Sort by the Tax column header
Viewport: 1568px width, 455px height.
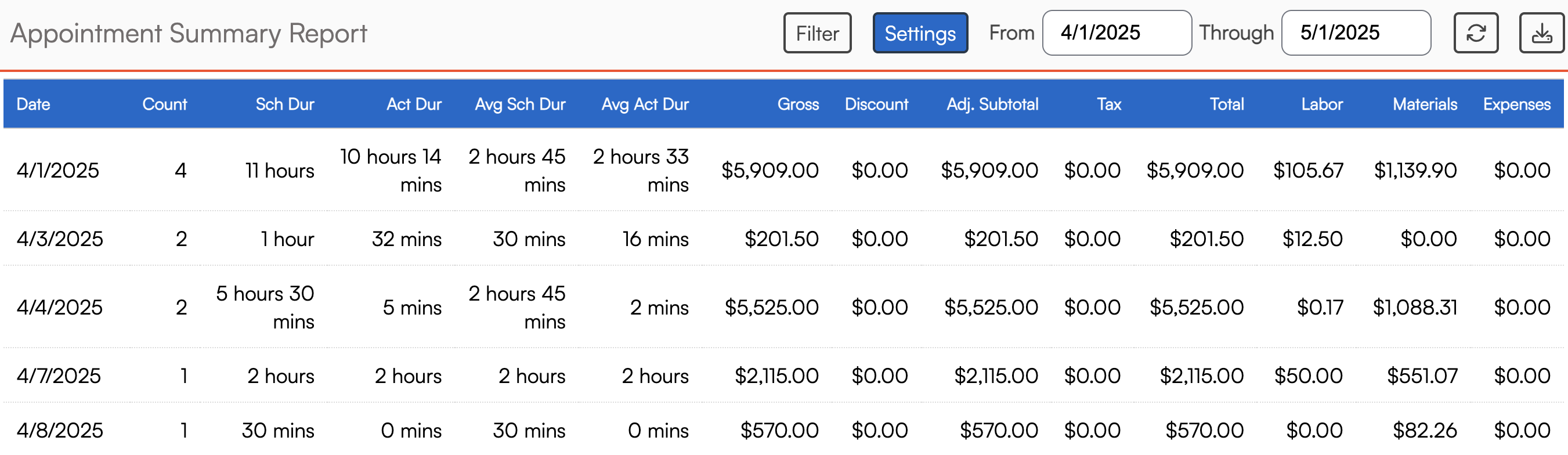pyautogui.click(x=1108, y=104)
